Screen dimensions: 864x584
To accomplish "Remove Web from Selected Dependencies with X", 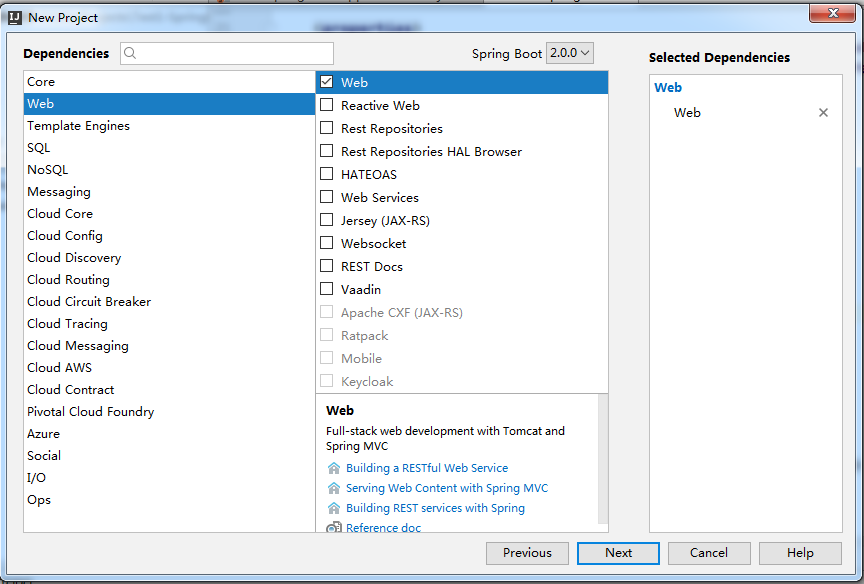I will click(823, 112).
